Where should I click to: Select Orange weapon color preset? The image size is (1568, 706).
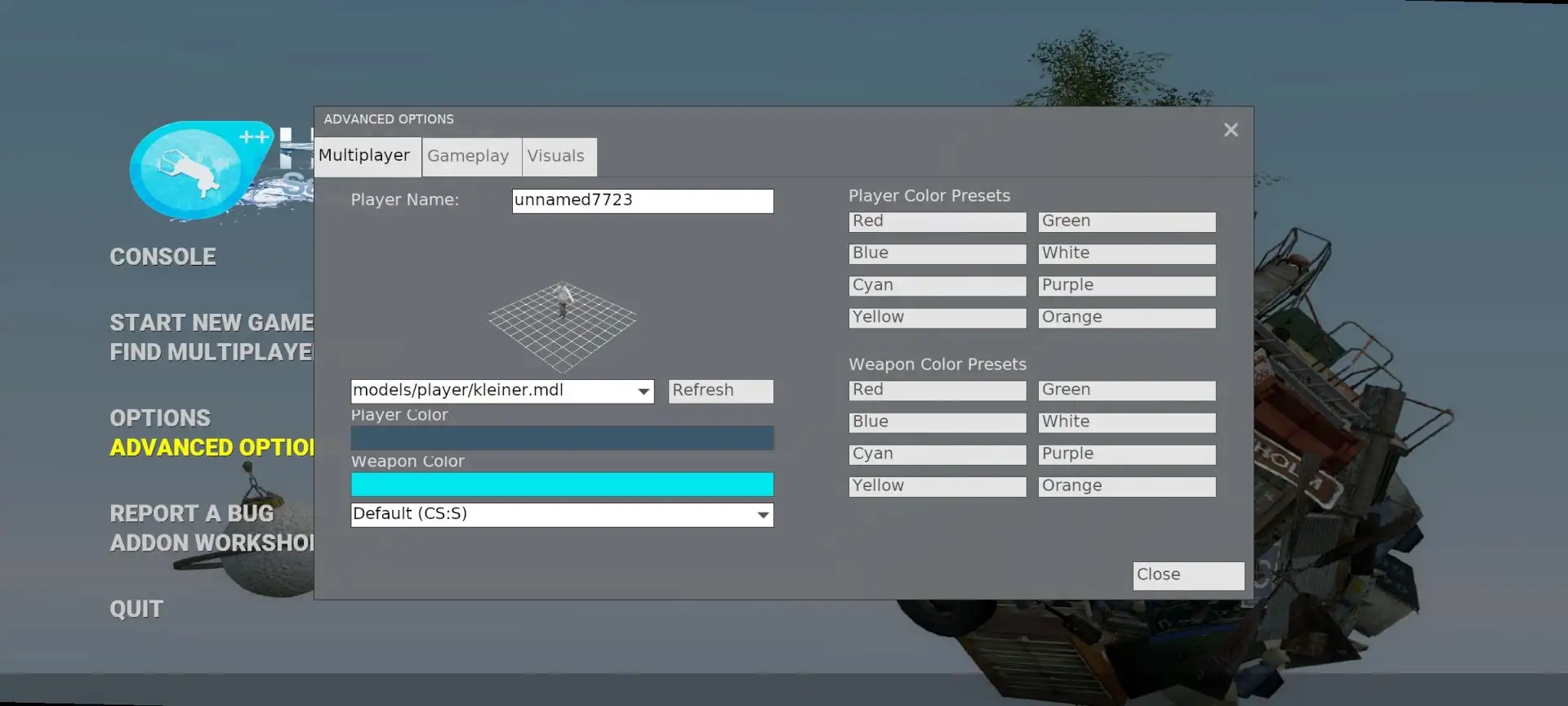pyautogui.click(x=1127, y=487)
